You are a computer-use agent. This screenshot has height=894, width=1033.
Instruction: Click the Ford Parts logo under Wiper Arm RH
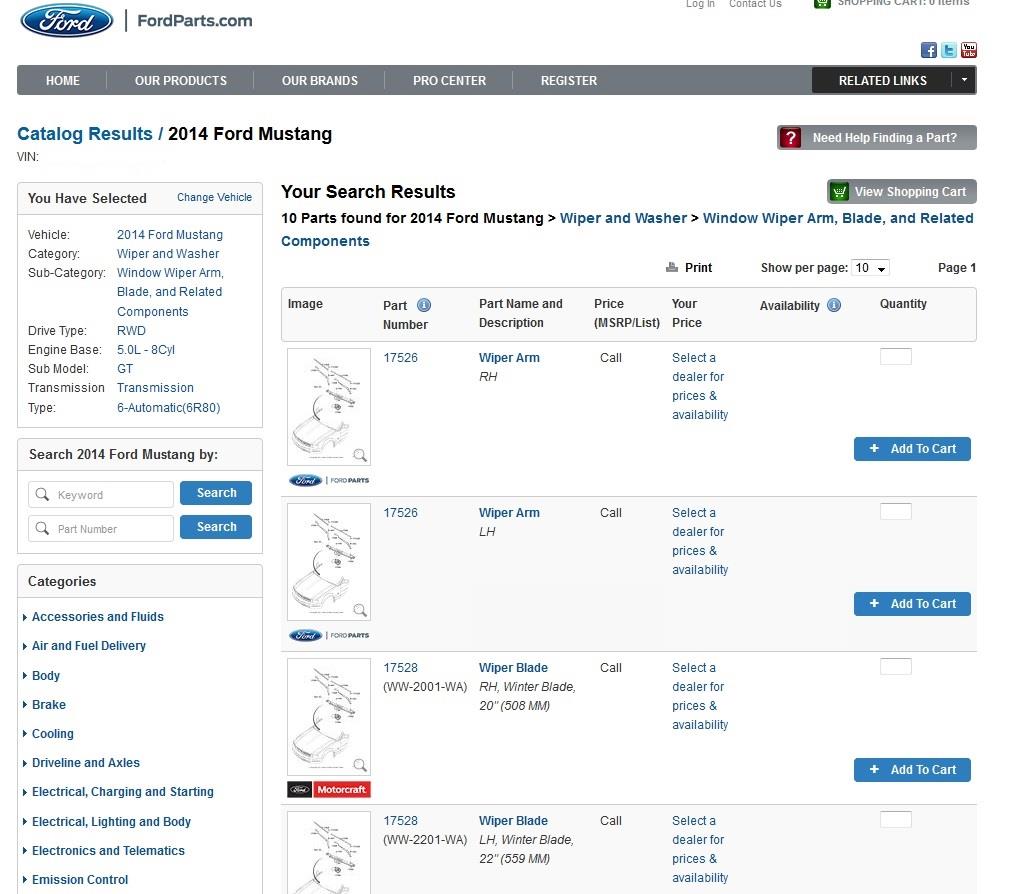(329, 480)
